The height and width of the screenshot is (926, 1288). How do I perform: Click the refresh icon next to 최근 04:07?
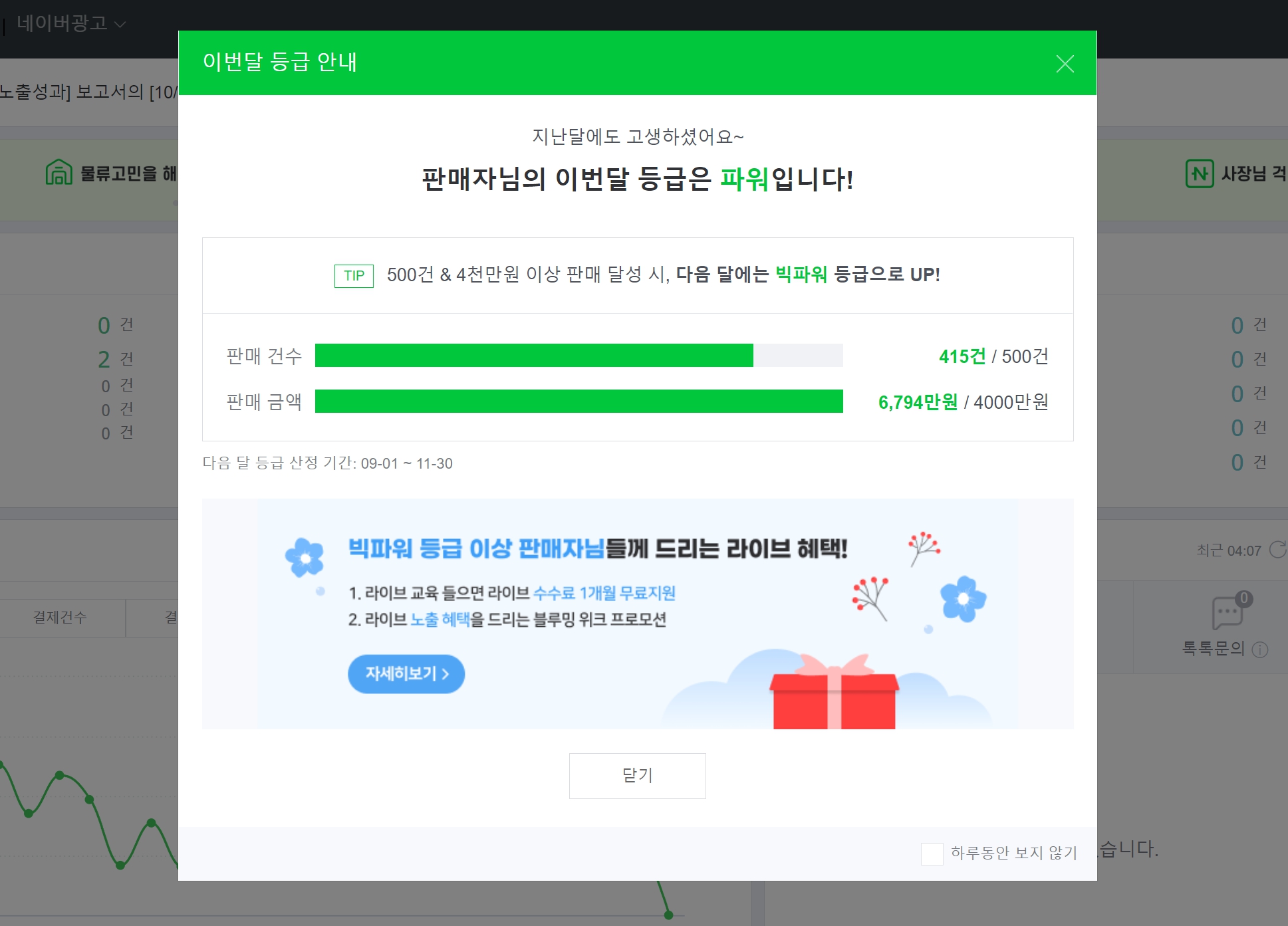pyautogui.click(x=1278, y=550)
